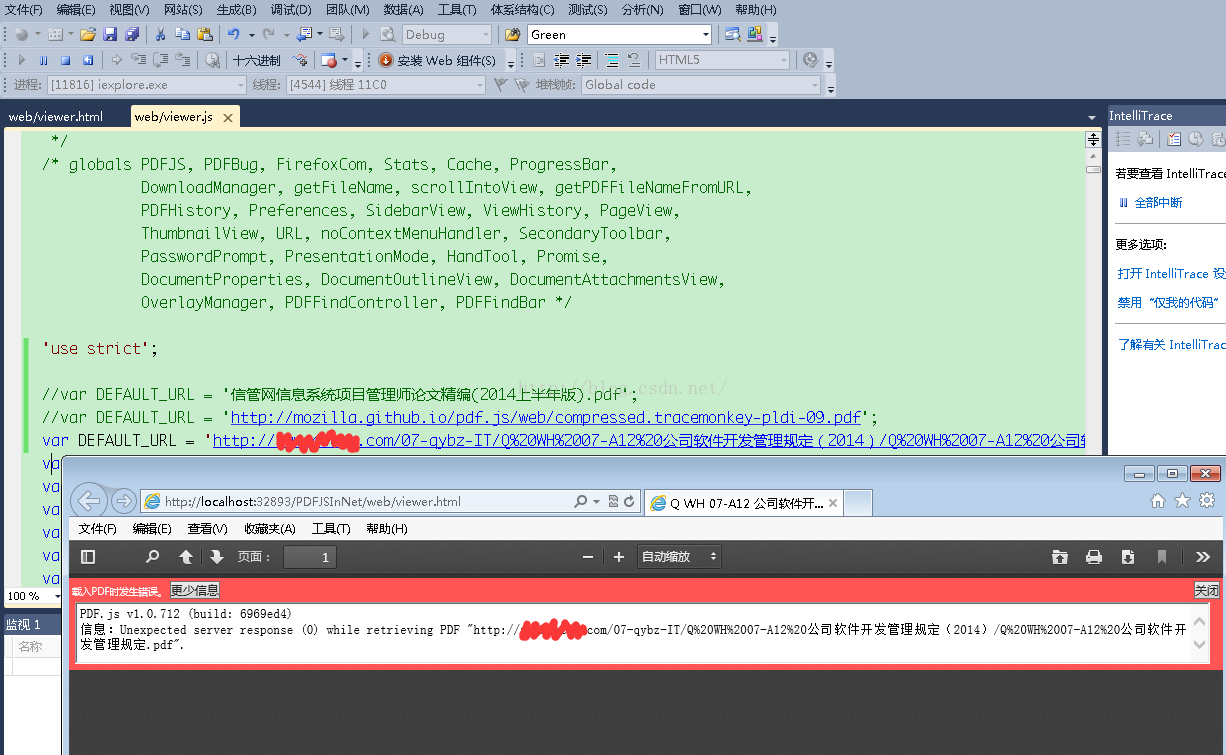Open the HTML5 validation schema dropdown
The width and height of the screenshot is (1226, 755).
tap(723, 60)
